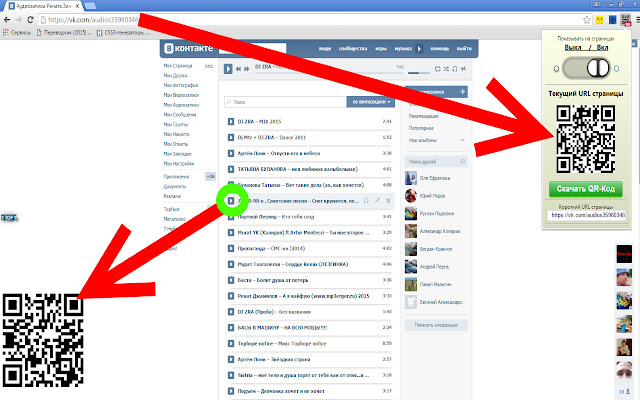This screenshot has width=640, height=400.
Task: Delete highlighted track with X icon
Action: [x=389, y=200]
